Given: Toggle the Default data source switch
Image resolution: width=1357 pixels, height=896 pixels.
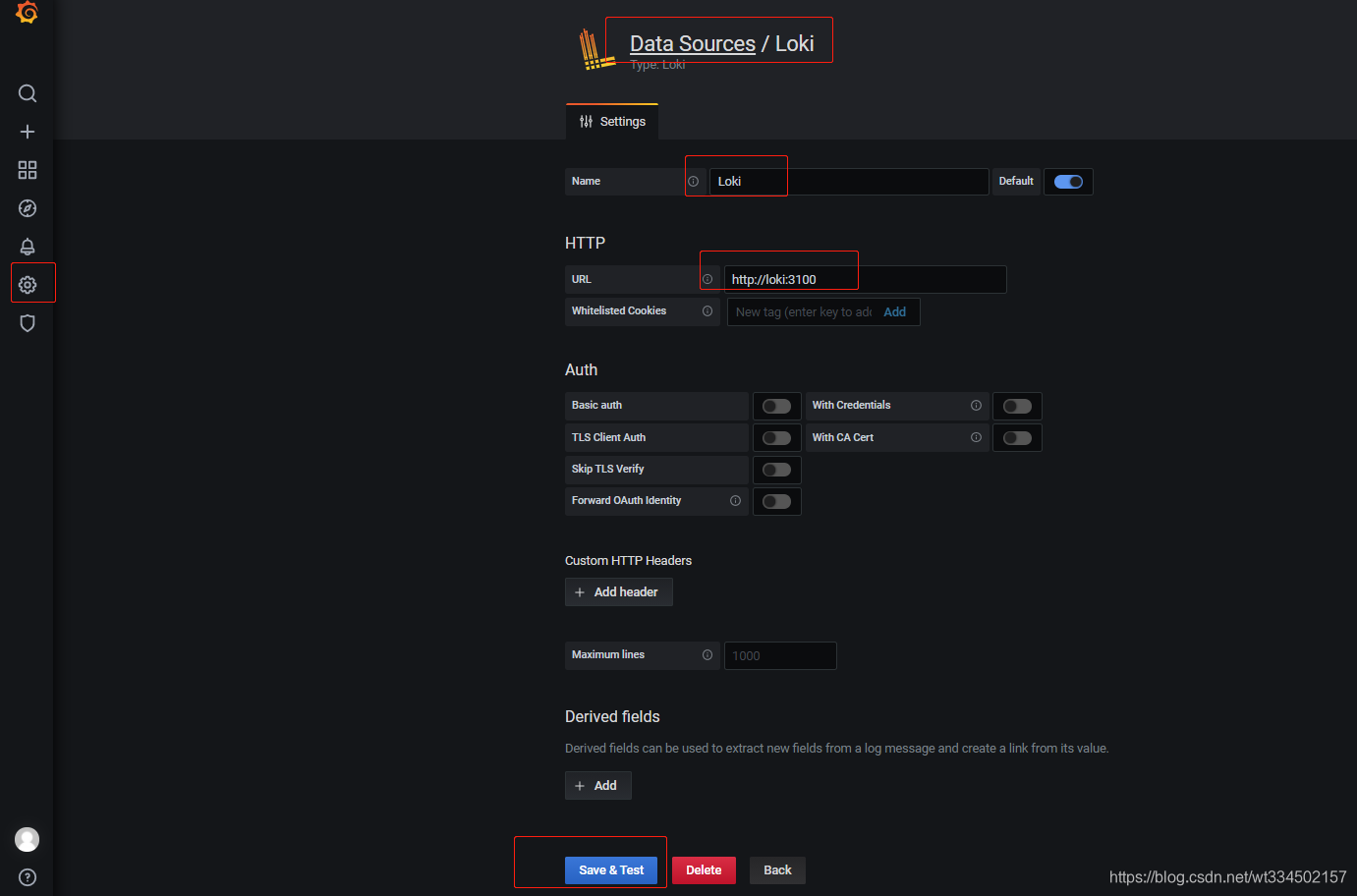Looking at the screenshot, I should pos(1068,182).
